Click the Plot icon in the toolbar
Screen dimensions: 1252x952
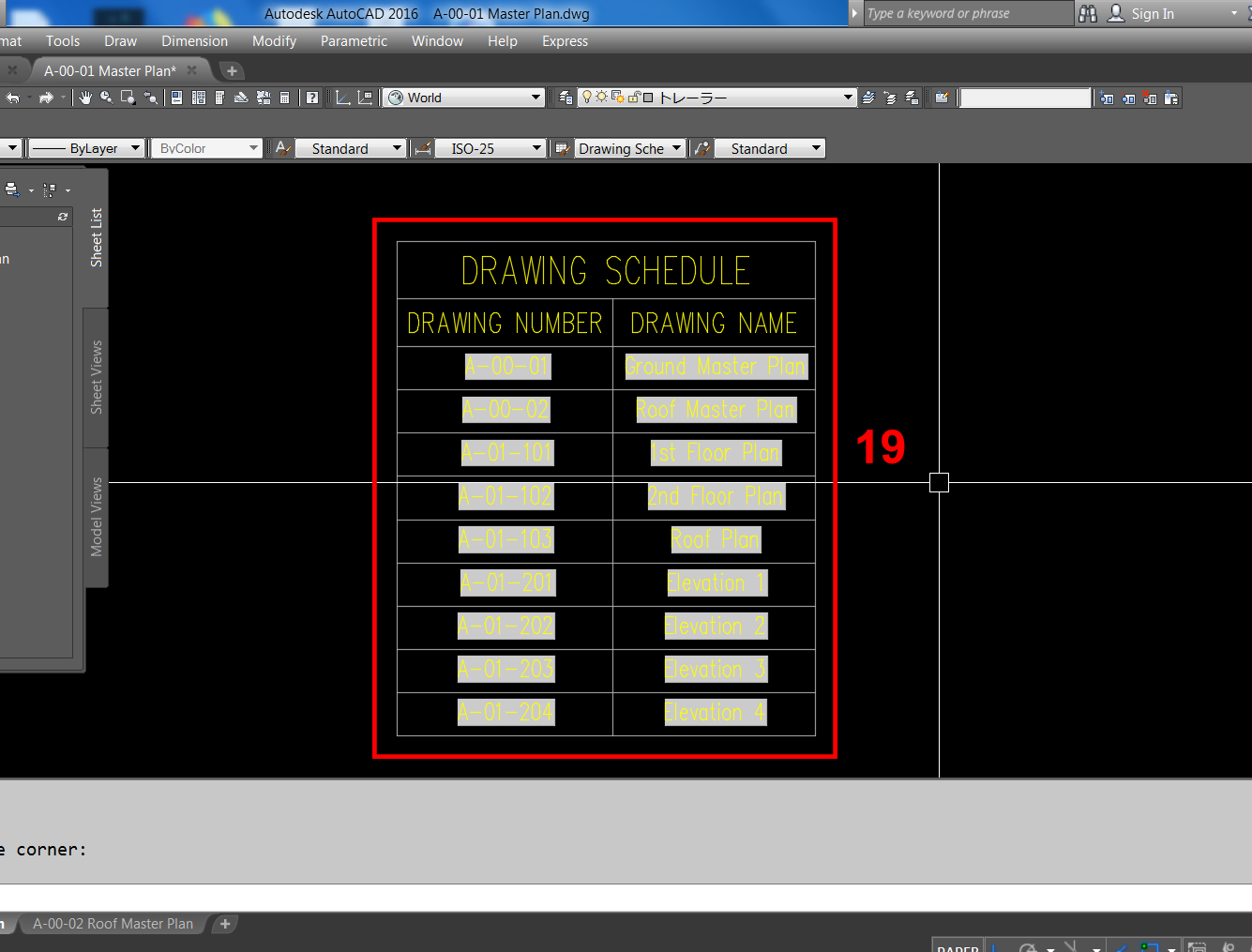(243, 98)
